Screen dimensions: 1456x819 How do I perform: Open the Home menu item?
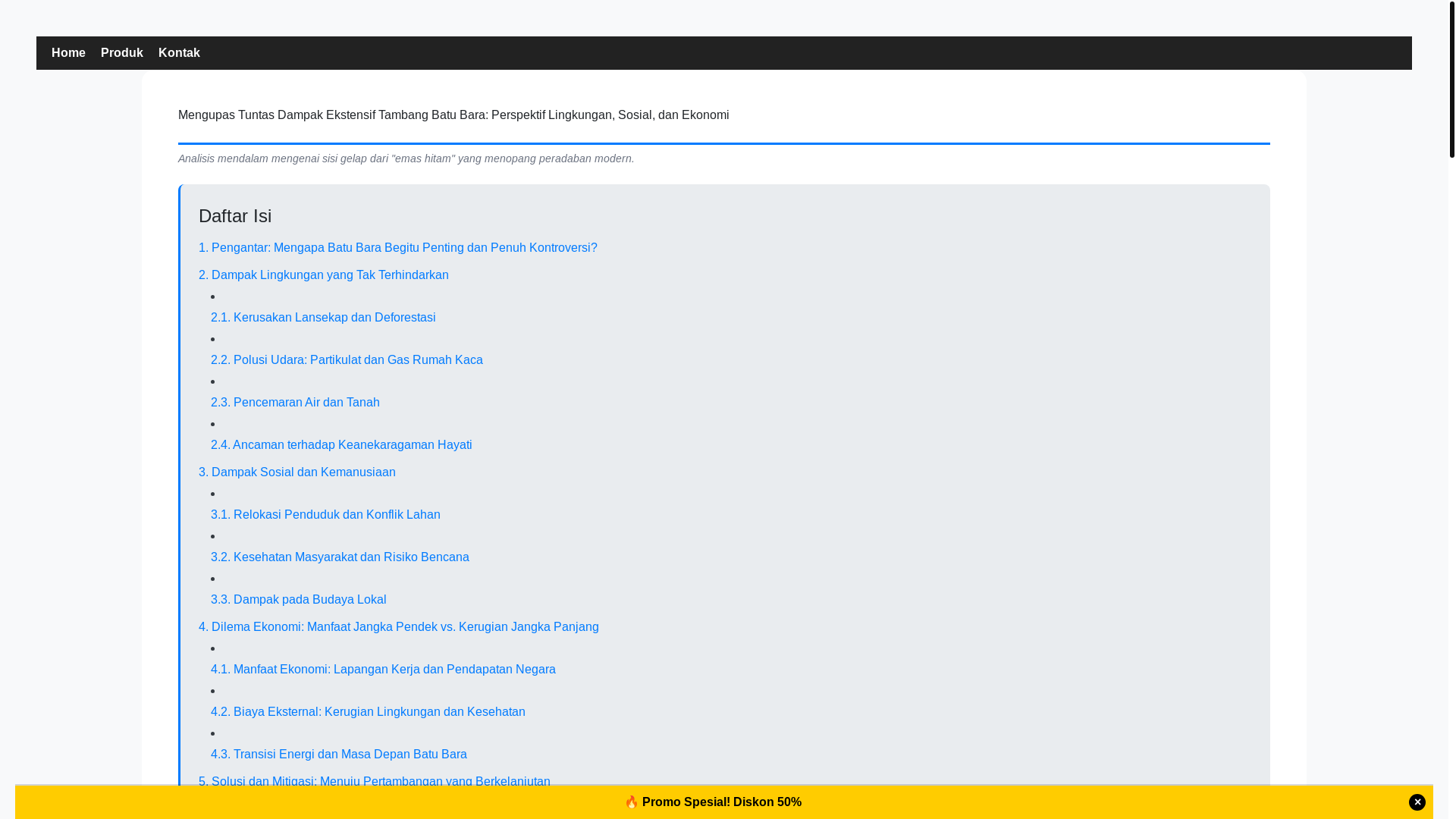coord(68,53)
